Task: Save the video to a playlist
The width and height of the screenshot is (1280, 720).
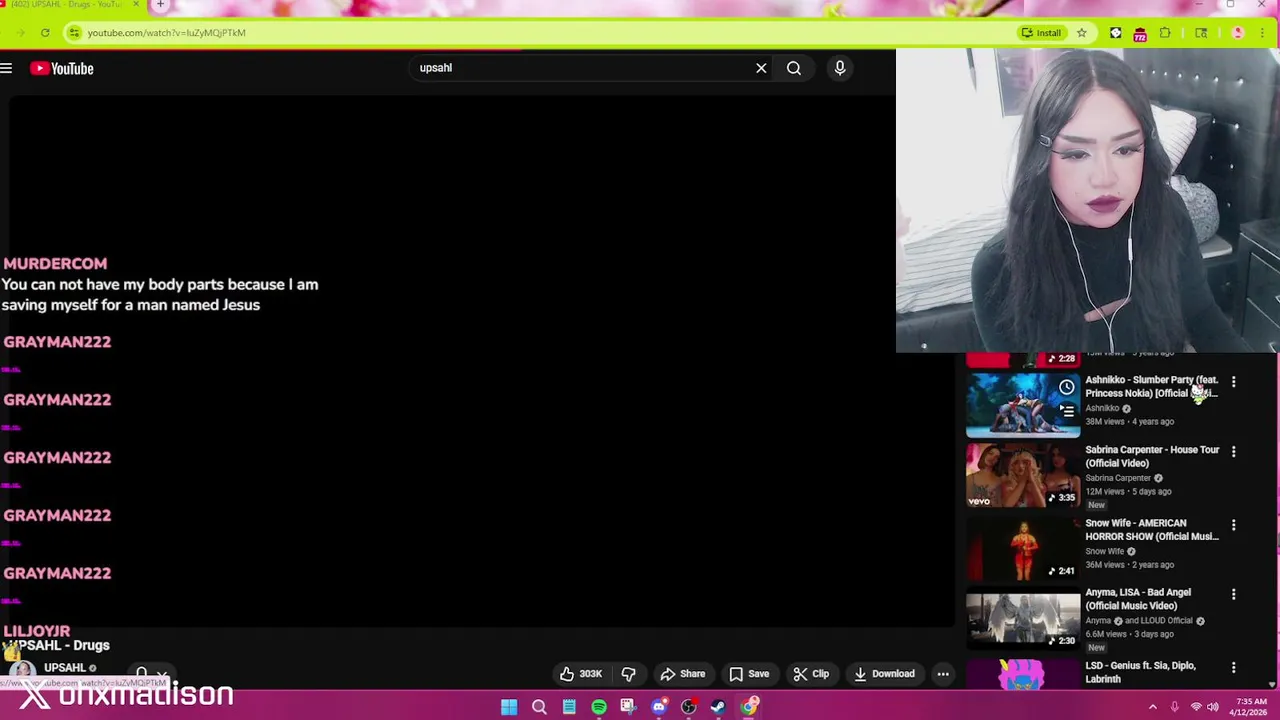Action: tap(749, 674)
